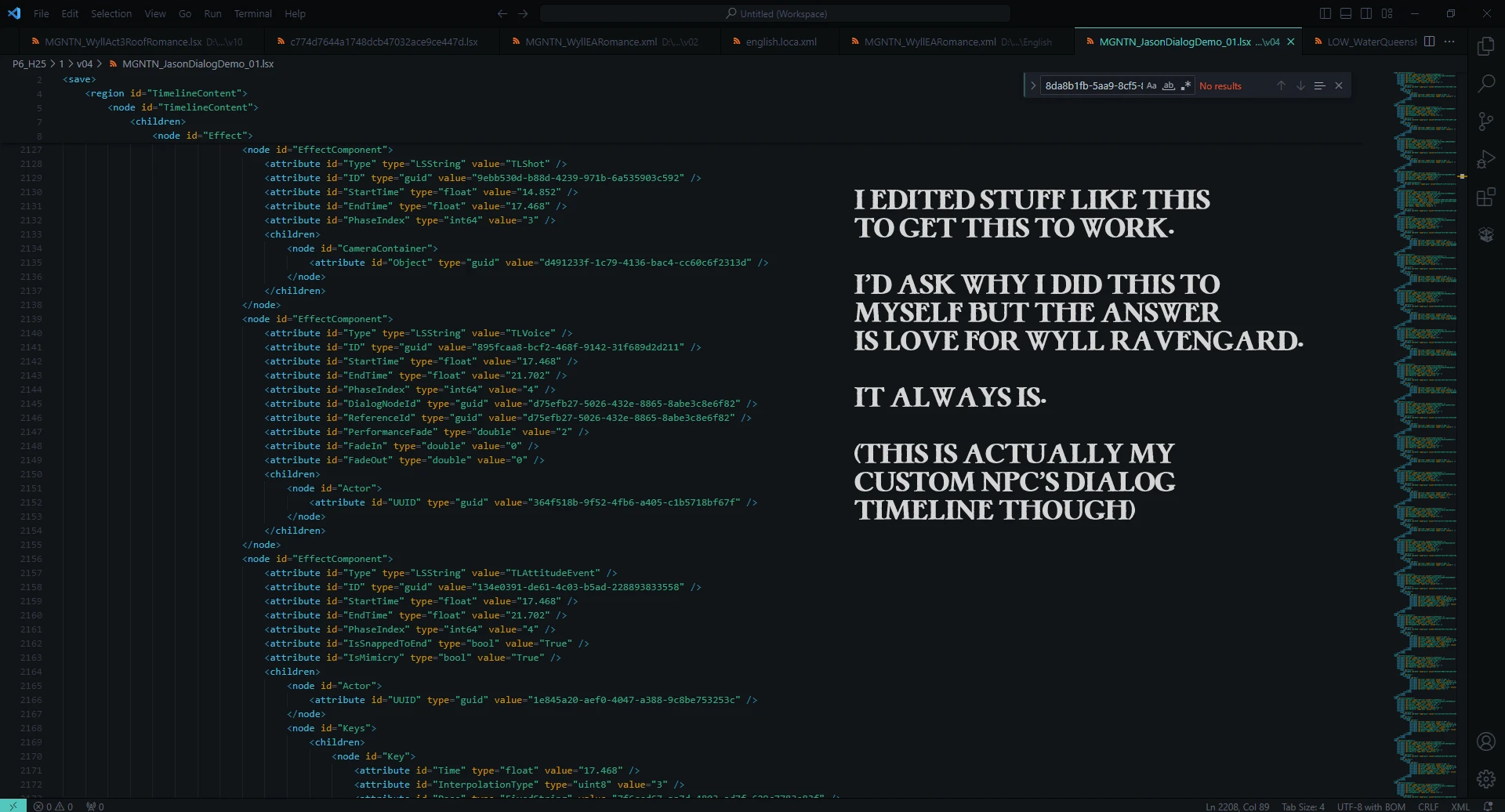Open the Terminal menu
Screen dimensions: 1505x812
(x=252, y=13)
